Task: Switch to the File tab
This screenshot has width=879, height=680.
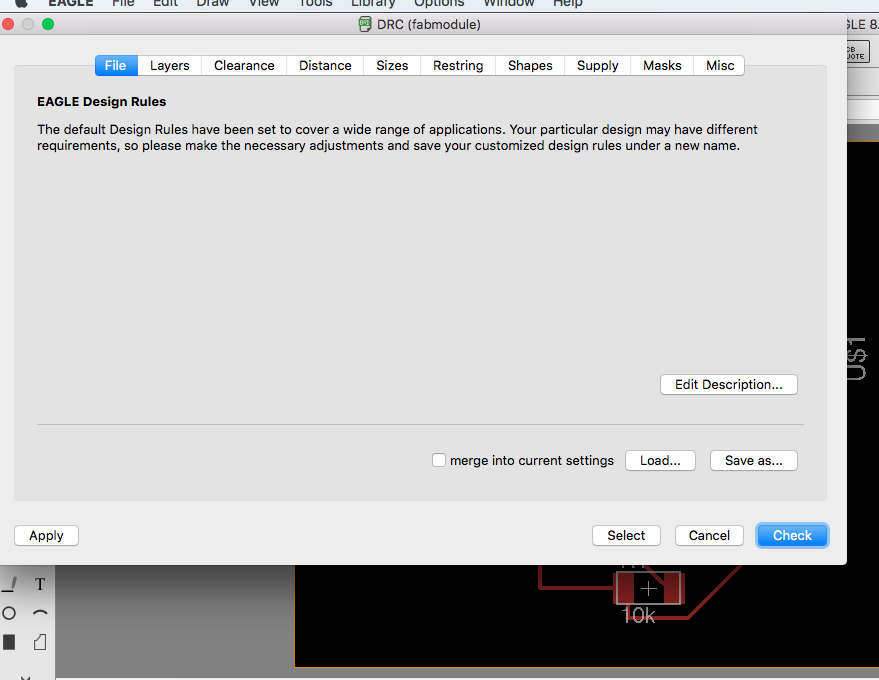Action: click(116, 66)
